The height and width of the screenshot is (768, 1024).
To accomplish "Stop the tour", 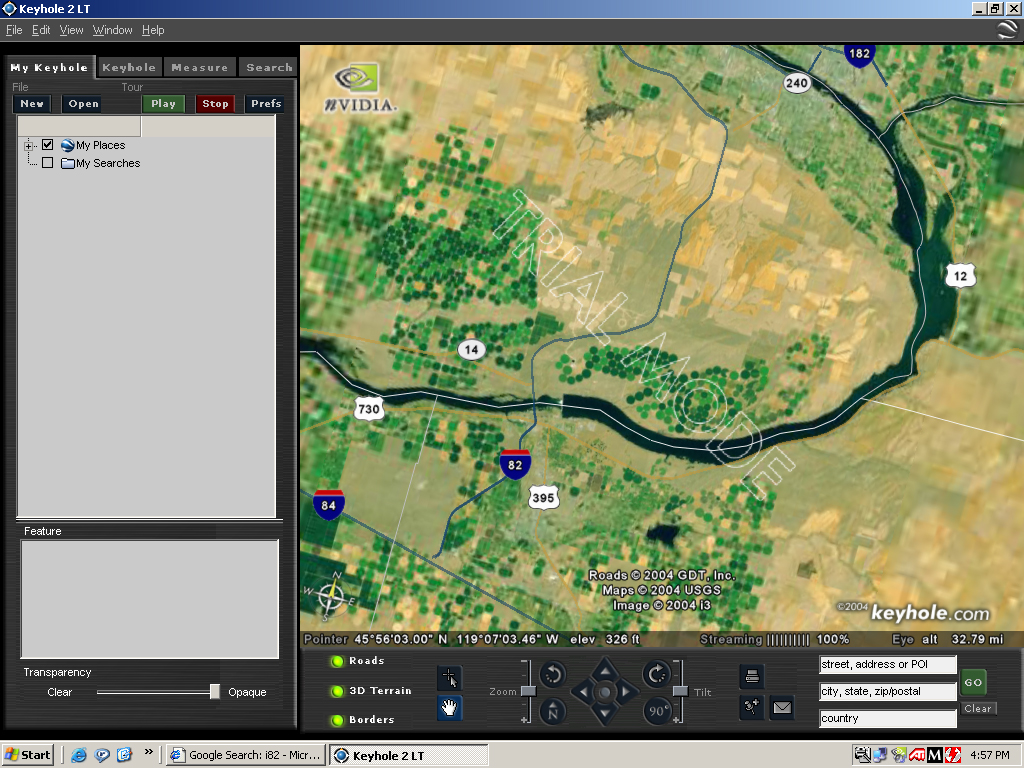I will coord(216,104).
